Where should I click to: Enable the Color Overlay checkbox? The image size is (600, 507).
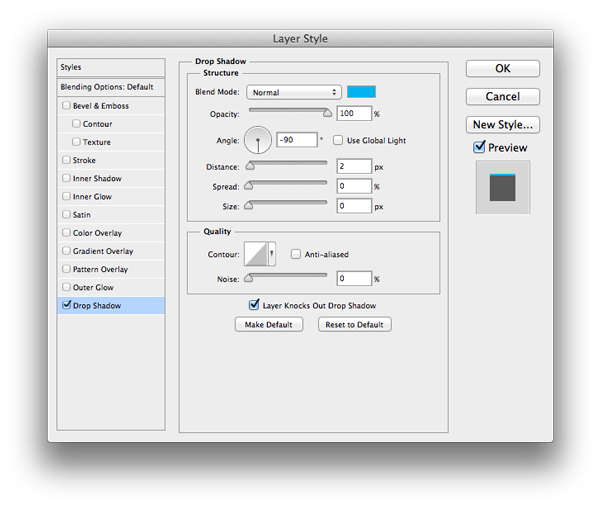(66, 232)
